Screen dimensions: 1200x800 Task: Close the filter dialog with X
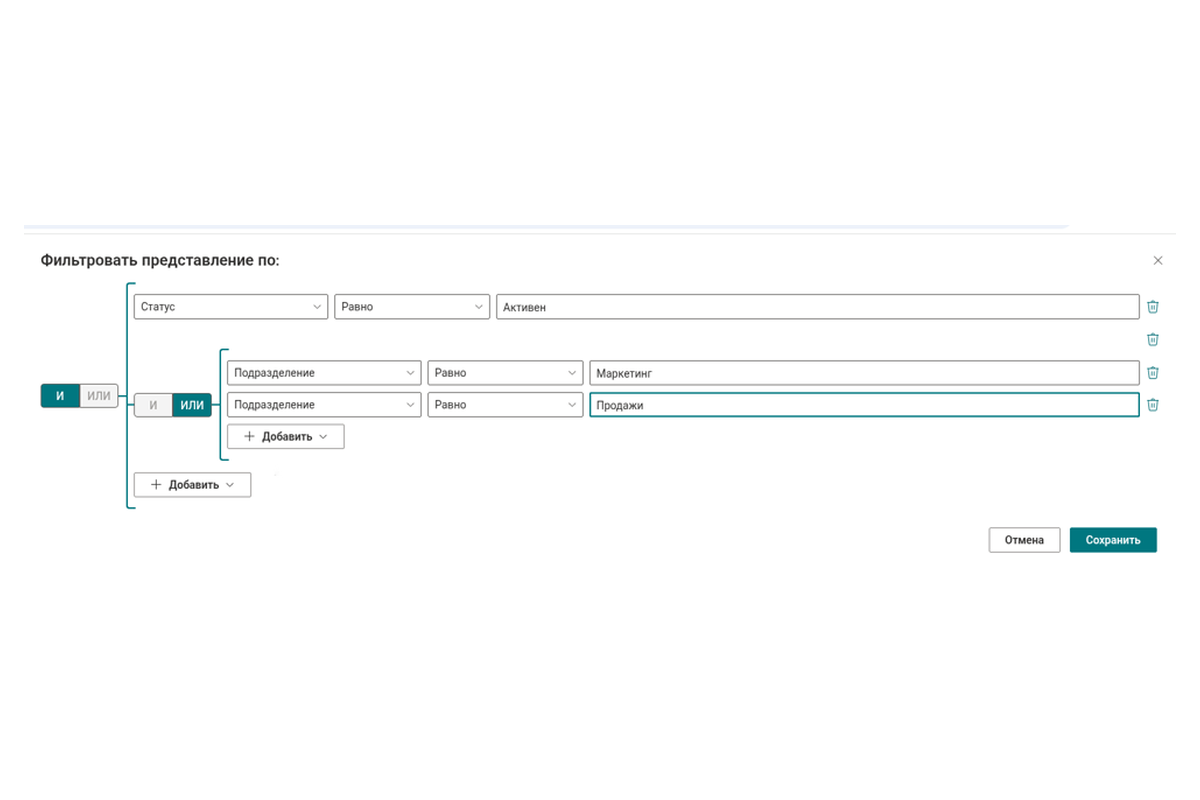click(x=1158, y=261)
